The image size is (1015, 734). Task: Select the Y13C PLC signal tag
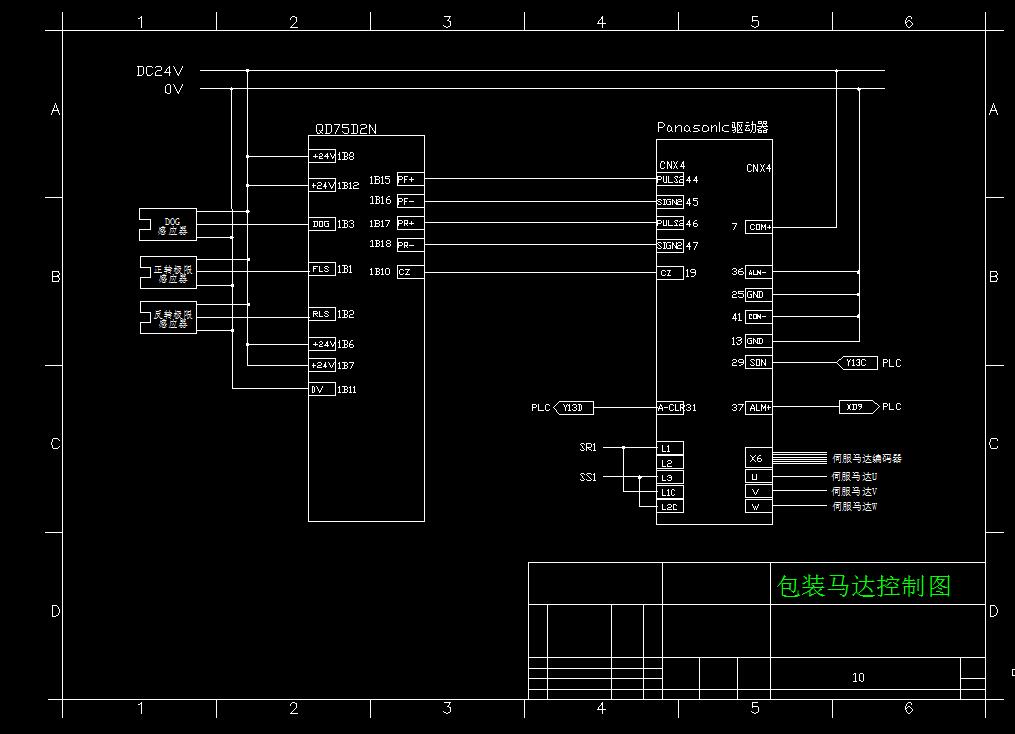point(857,362)
